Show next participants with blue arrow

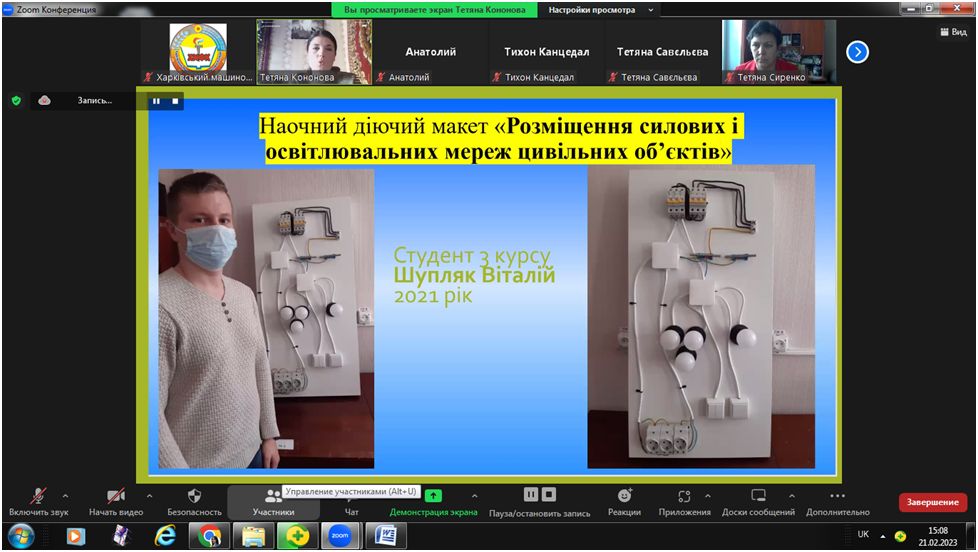(857, 52)
